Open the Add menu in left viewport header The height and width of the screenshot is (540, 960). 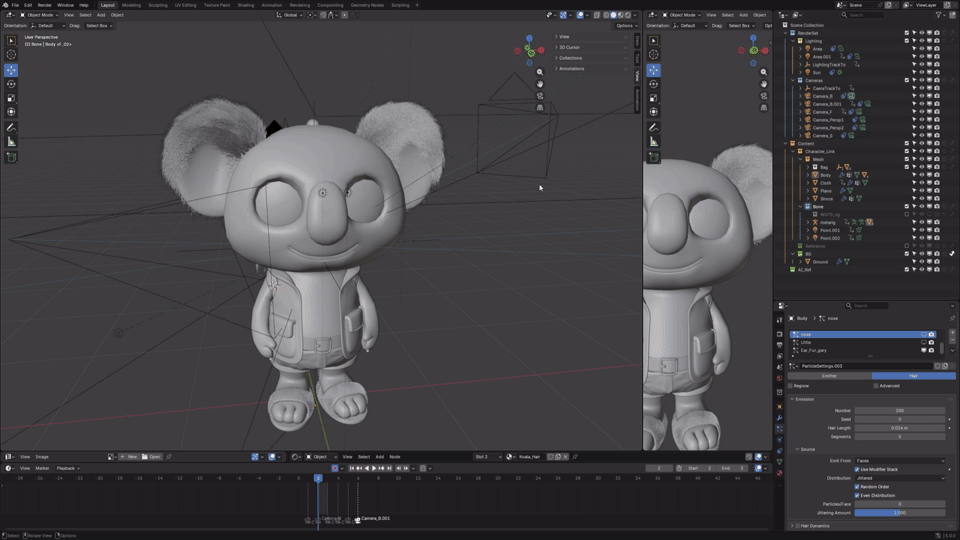point(101,15)
